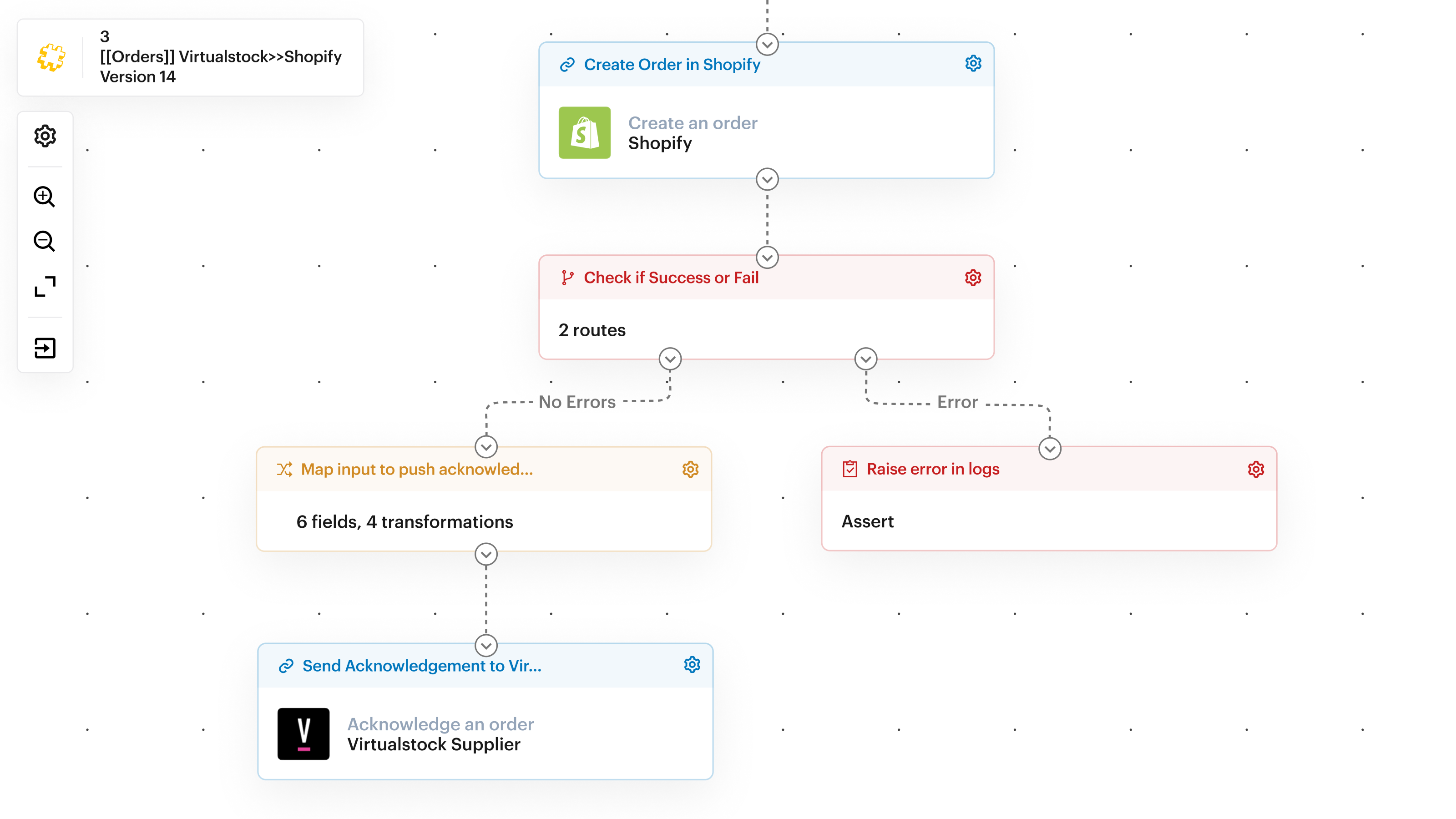Open Check if Success or Fail gear
The image size is (1456, 819).
(x=973, y=278)
